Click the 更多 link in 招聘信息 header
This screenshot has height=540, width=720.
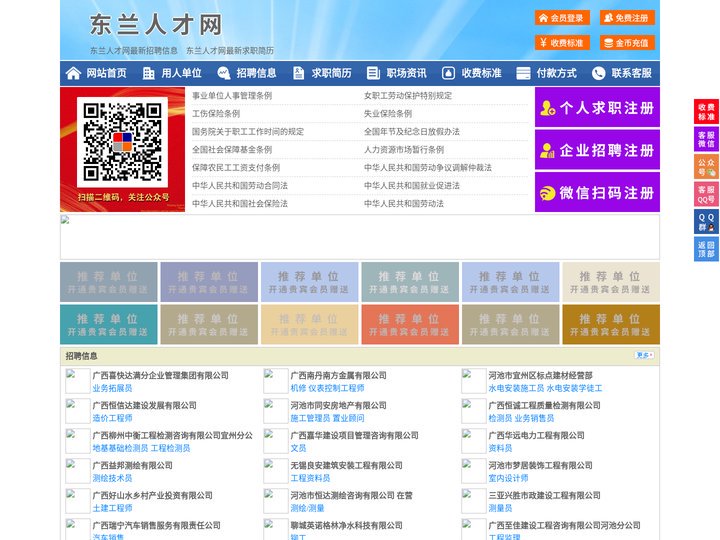644,355
